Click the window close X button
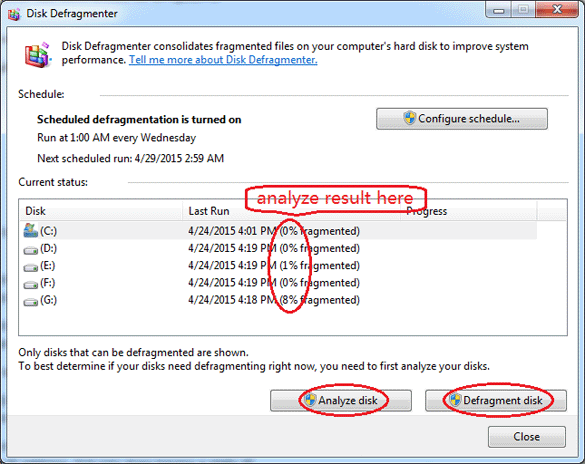585x464 pixels. pyautogui.click(x=557, y=10)
